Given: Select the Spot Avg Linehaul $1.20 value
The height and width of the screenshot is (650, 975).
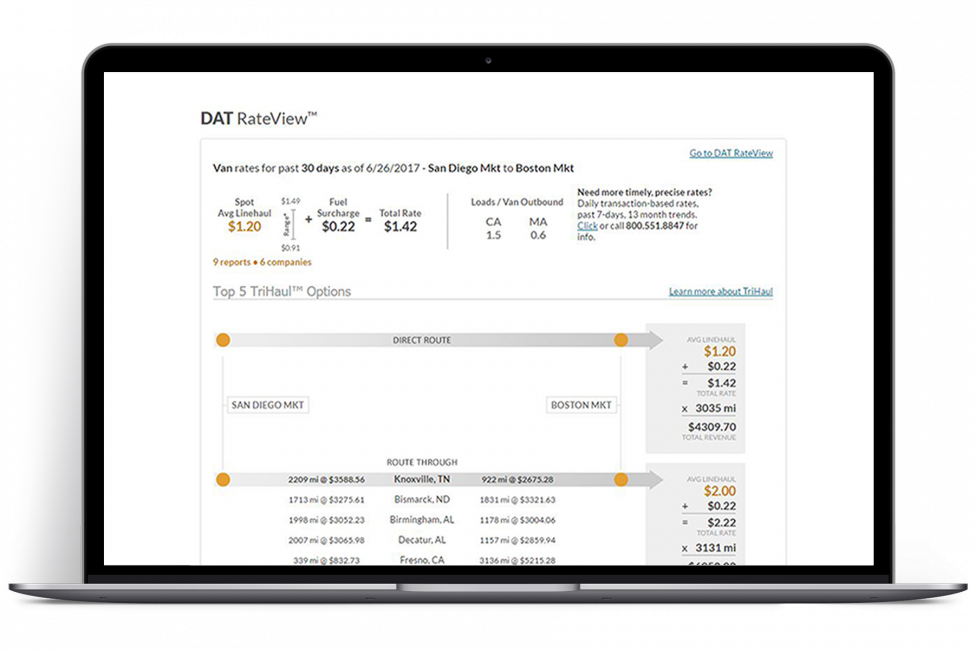Looking at the screenshot, I should 244,226.
